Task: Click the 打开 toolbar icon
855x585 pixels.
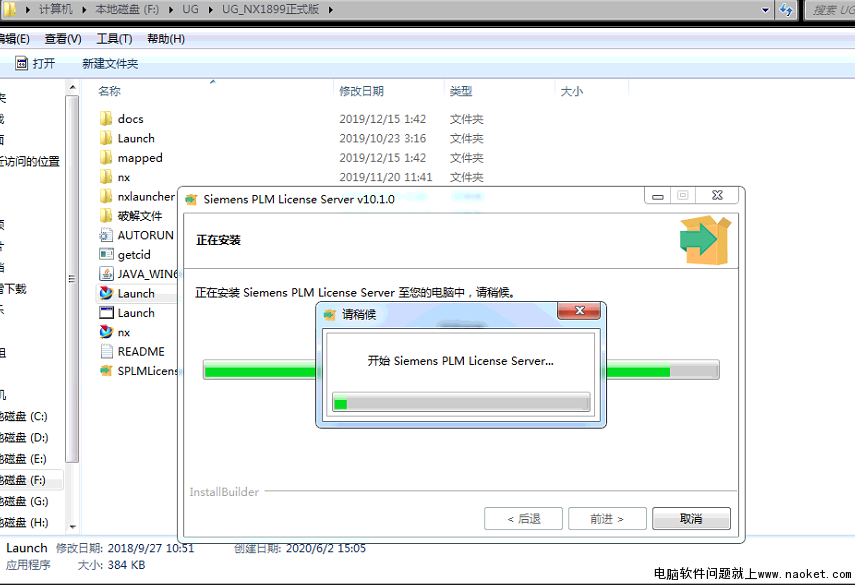Action: pyautogui.click(x=21, y=63)
